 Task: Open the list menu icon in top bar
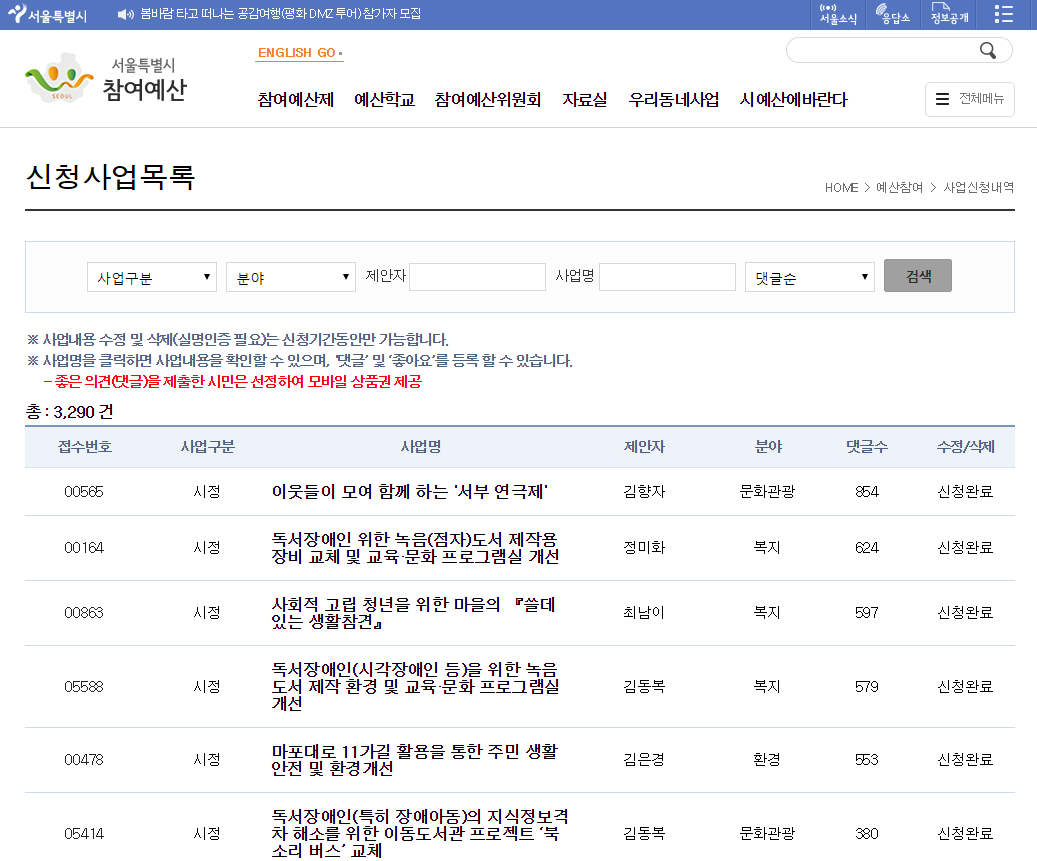coord(1003,14)
